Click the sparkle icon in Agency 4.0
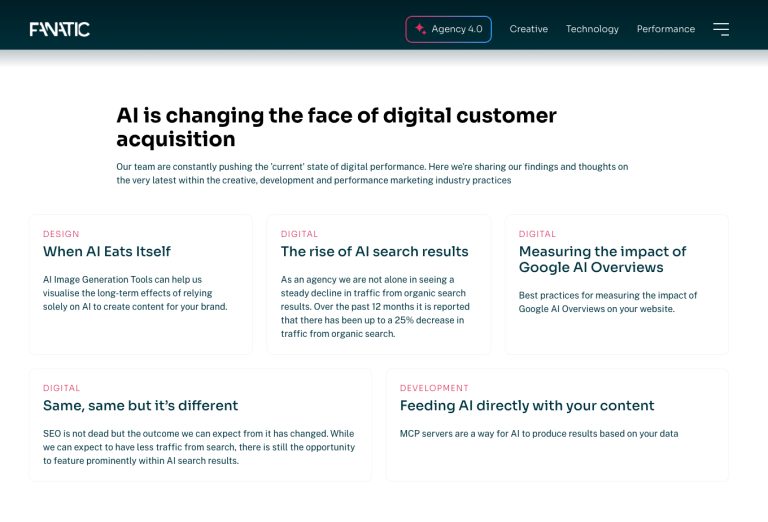 (x=420, y=29)
